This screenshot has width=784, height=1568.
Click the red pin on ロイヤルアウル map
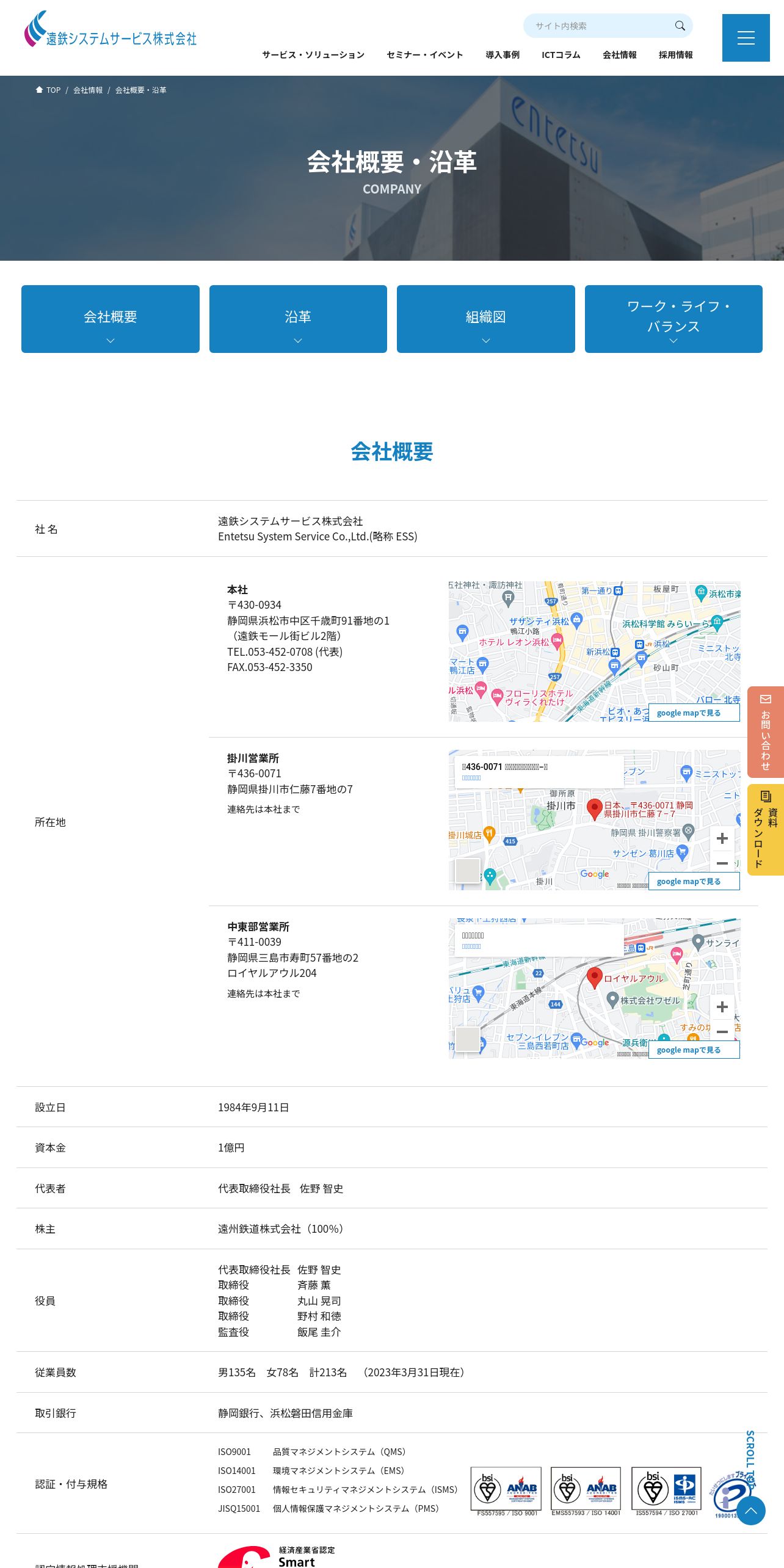[594, 978]
